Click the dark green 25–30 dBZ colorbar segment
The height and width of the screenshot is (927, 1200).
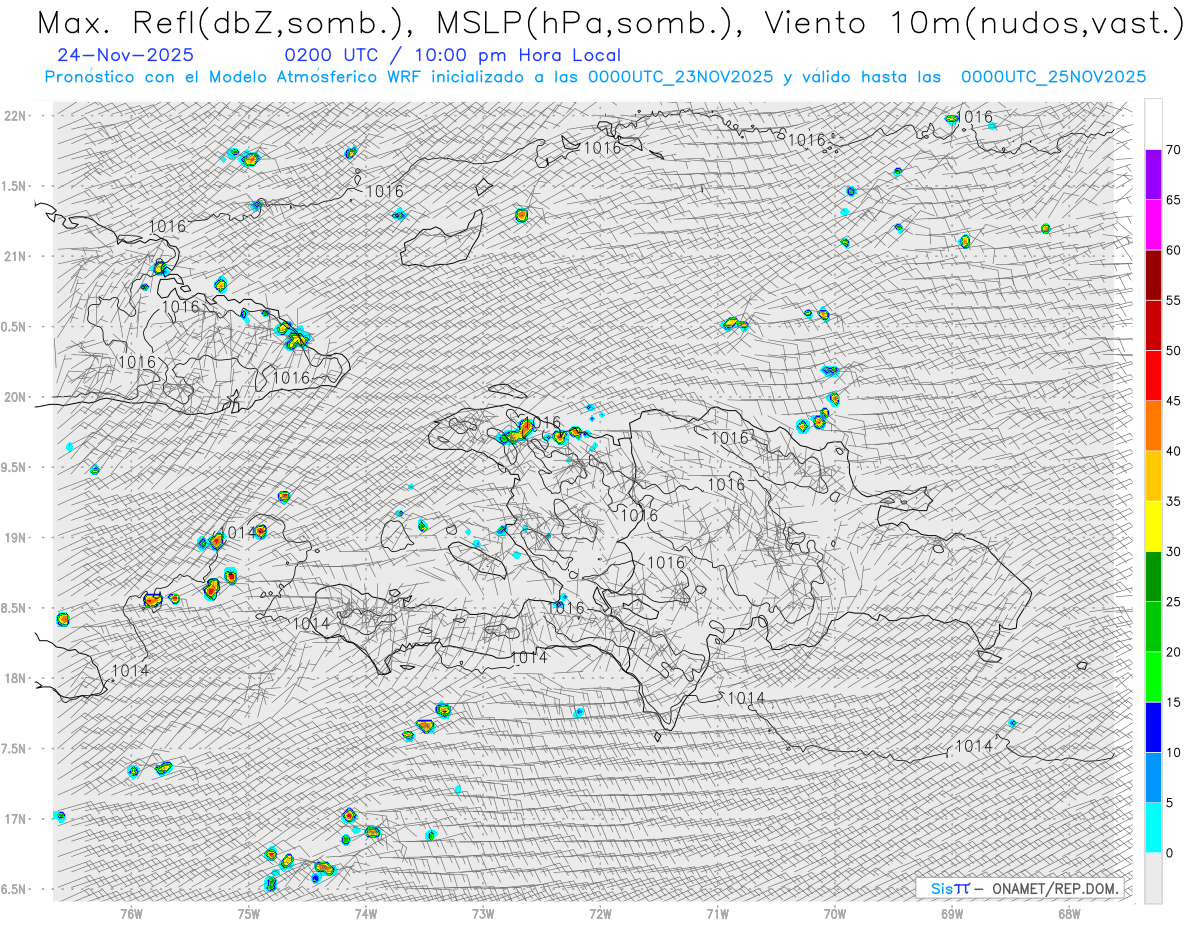click(1153, 577)
